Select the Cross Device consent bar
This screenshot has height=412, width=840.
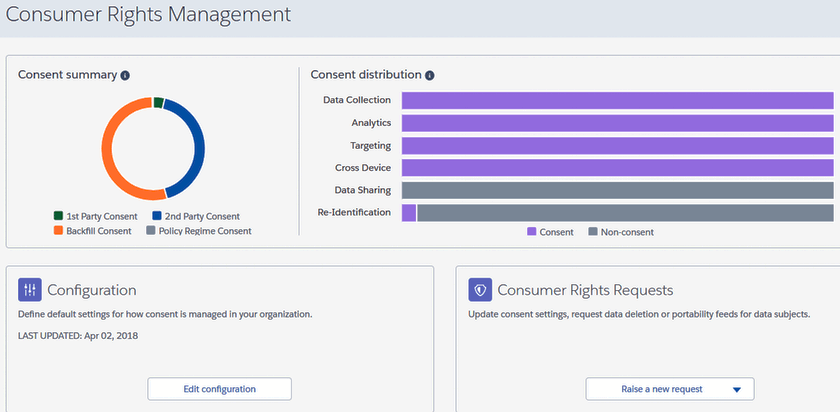click(x=617, y=168)
